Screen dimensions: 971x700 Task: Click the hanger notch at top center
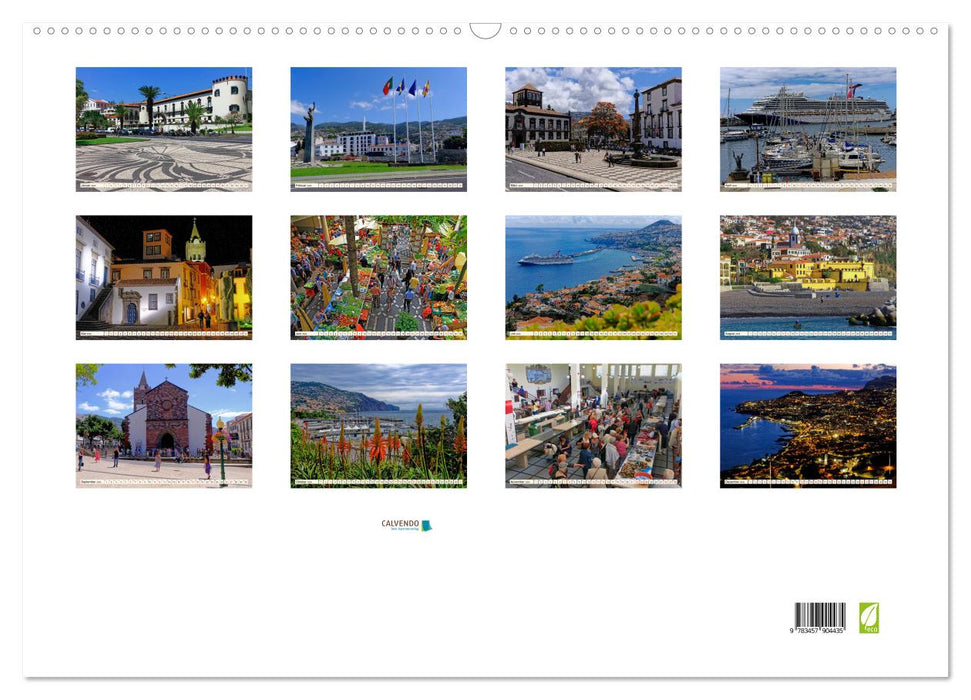coord(485,29)
